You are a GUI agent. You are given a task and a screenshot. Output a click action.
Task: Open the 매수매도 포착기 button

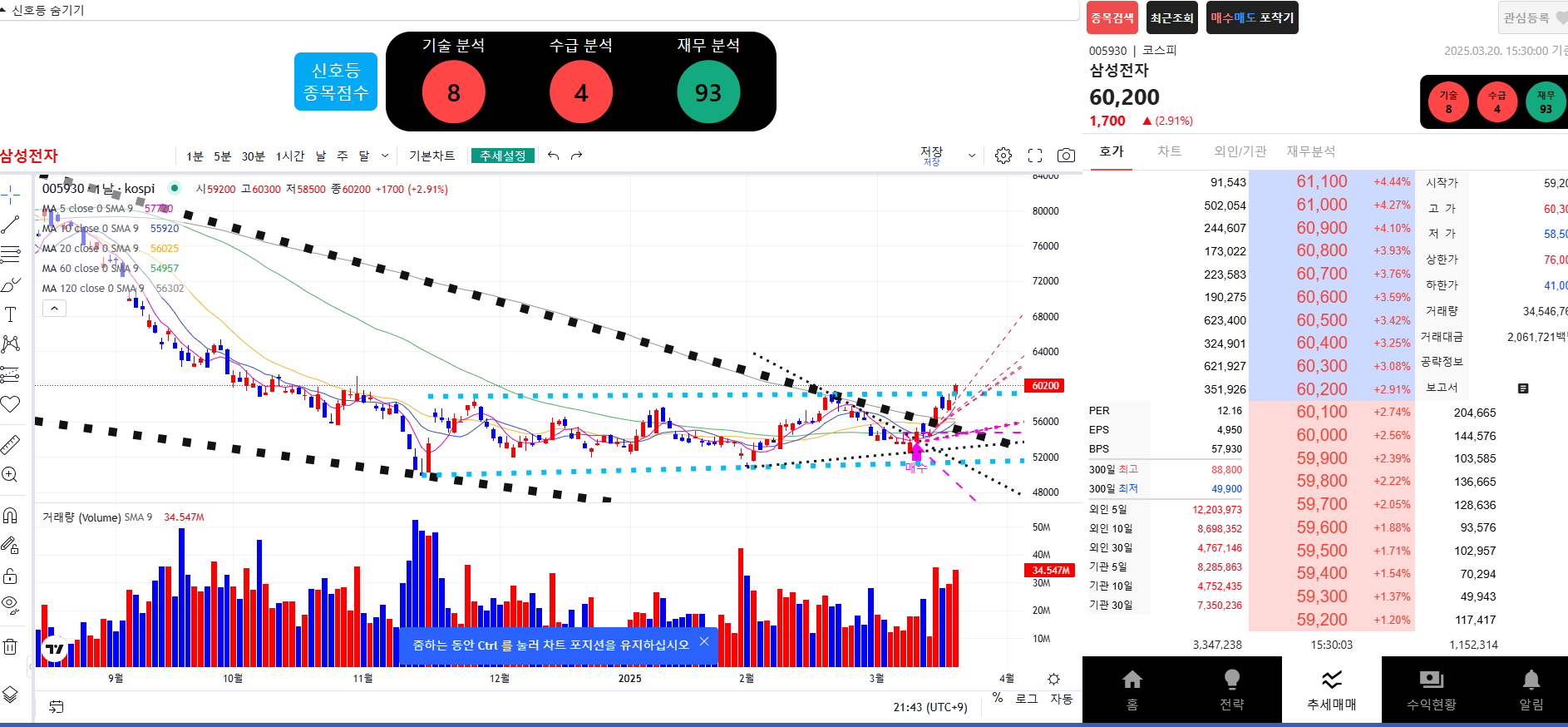point(1252,17)
